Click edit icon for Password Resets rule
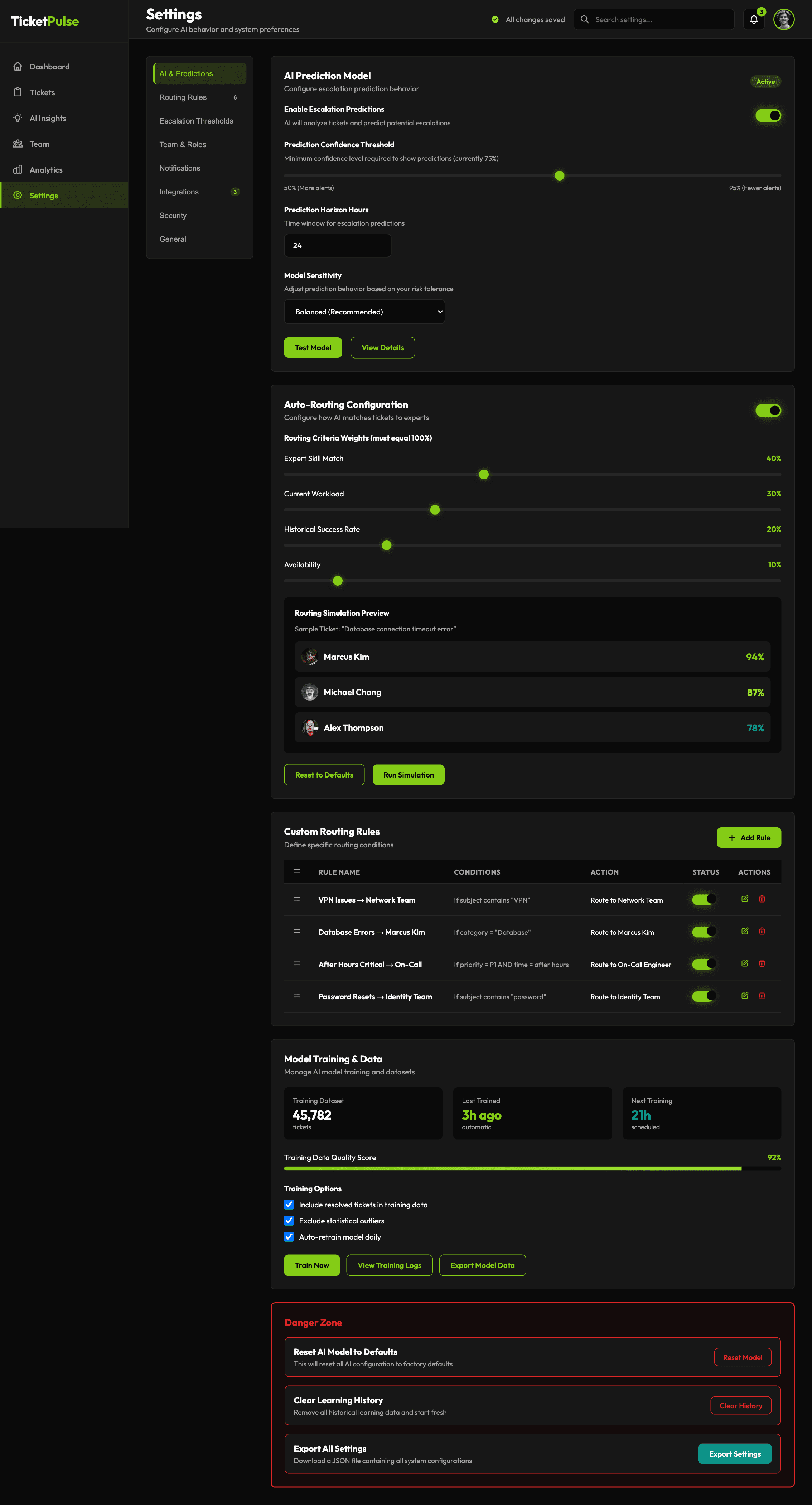The image size is (812, 1505). tap(744, 995)
